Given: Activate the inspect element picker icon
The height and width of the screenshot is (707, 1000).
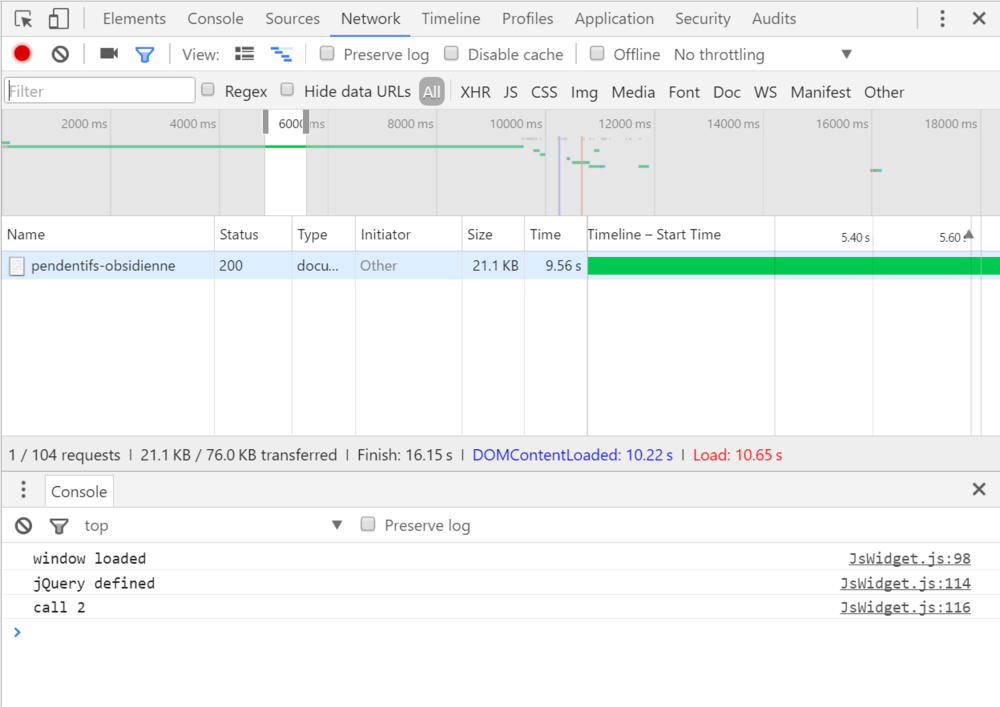Looking at the screenshot, I should point(24,19).
